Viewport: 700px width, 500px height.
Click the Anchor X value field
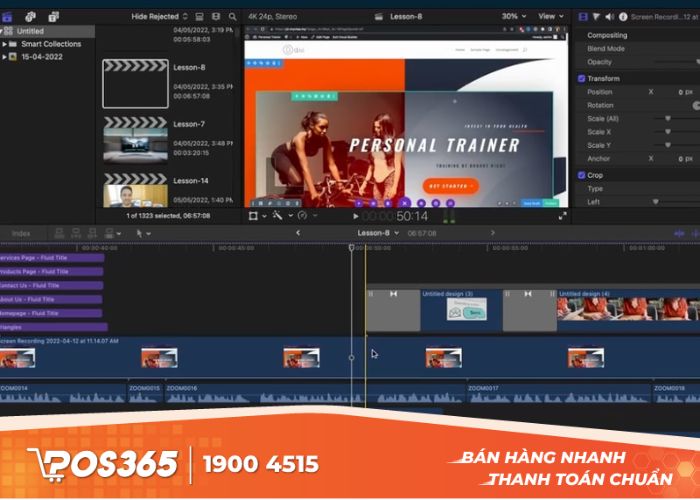coord(686,158)
